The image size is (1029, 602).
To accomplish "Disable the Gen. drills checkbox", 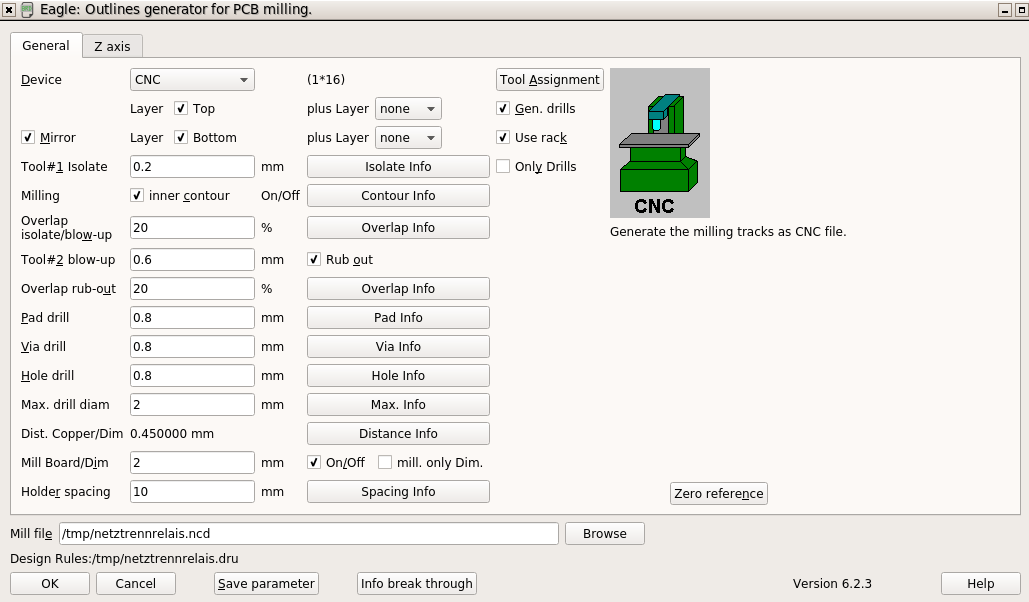I will tap(504, 109).
